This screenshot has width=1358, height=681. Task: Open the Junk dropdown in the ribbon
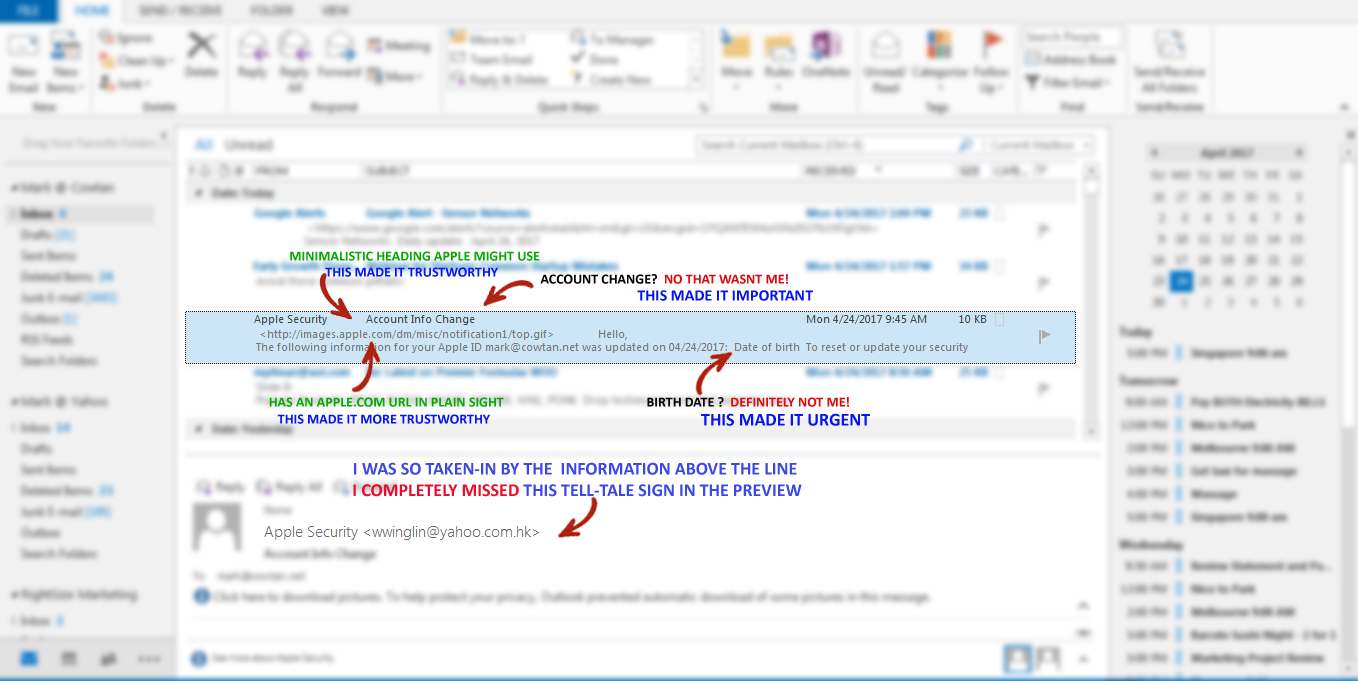coord(124,83)
